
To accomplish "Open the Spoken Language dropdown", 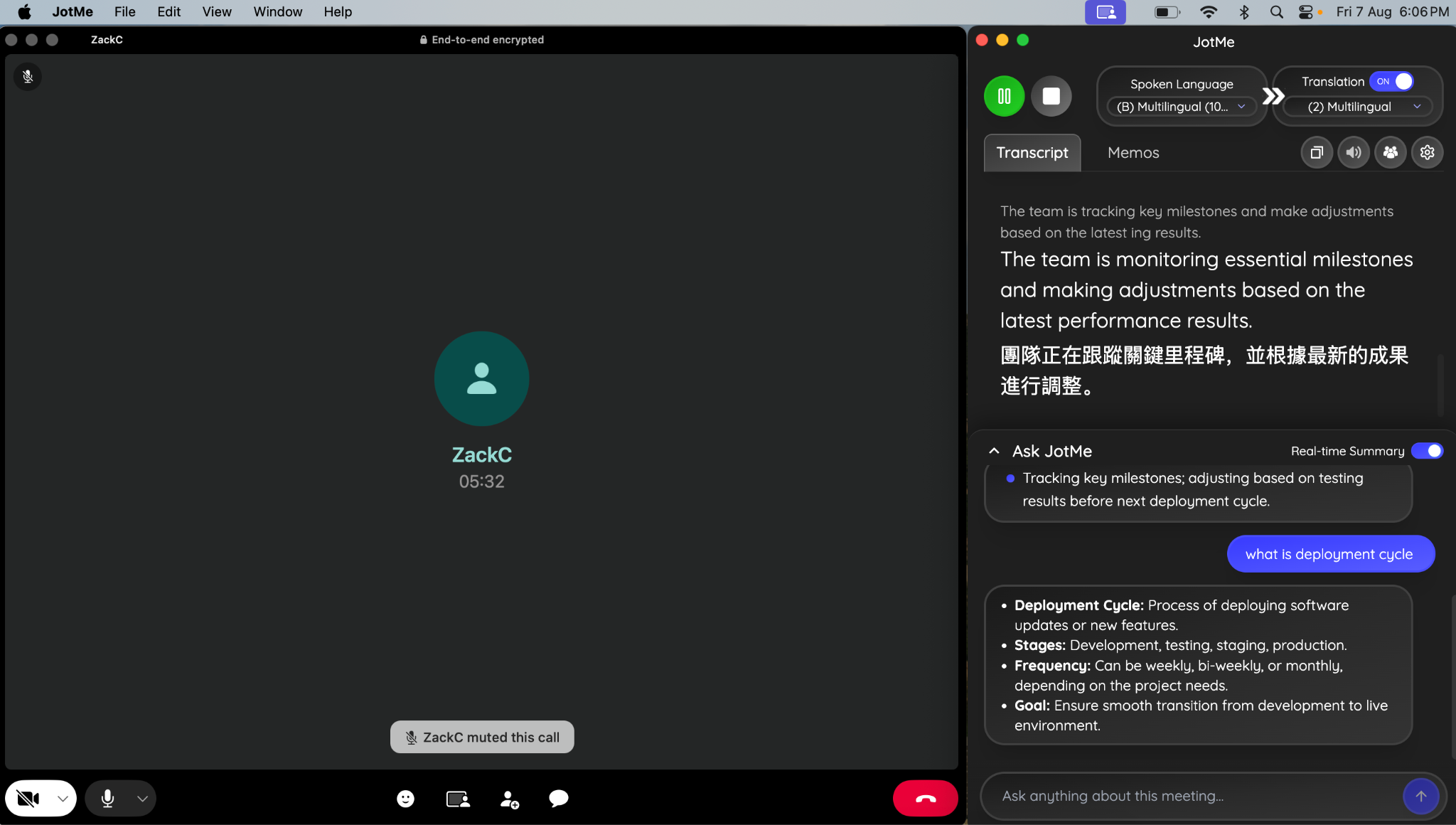I will (1182, 107).
